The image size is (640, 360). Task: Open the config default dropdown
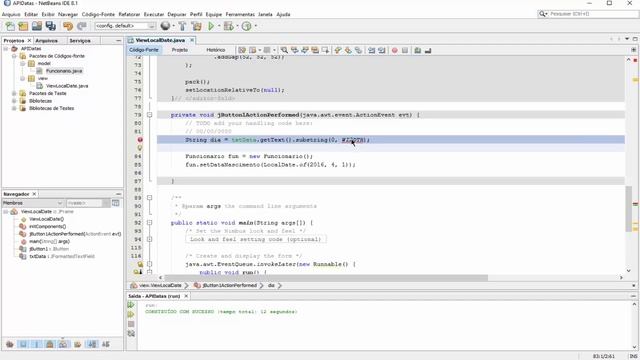(125, 26)
